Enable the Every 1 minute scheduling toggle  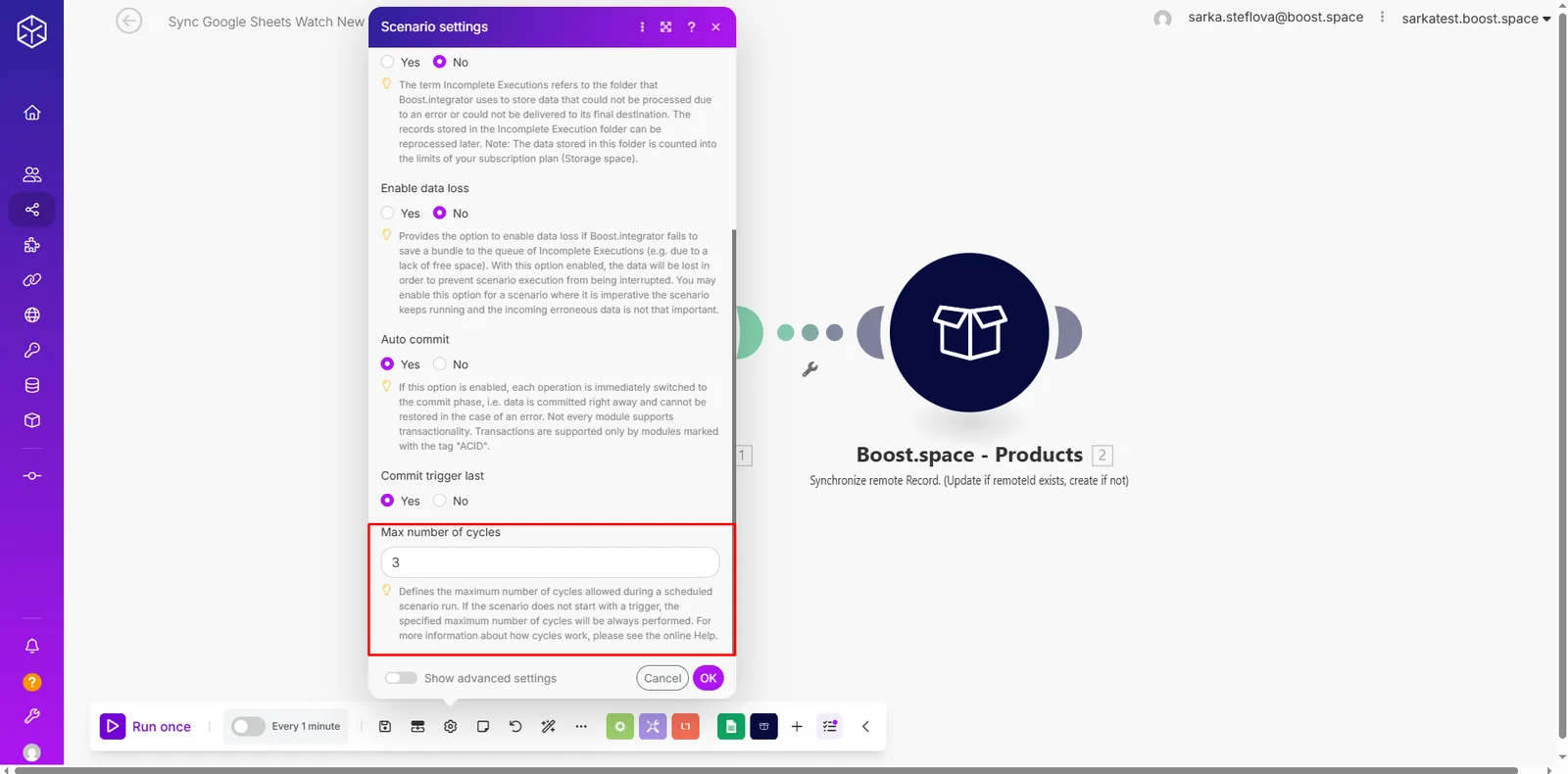pyautogui.click(x=248, y=726)
